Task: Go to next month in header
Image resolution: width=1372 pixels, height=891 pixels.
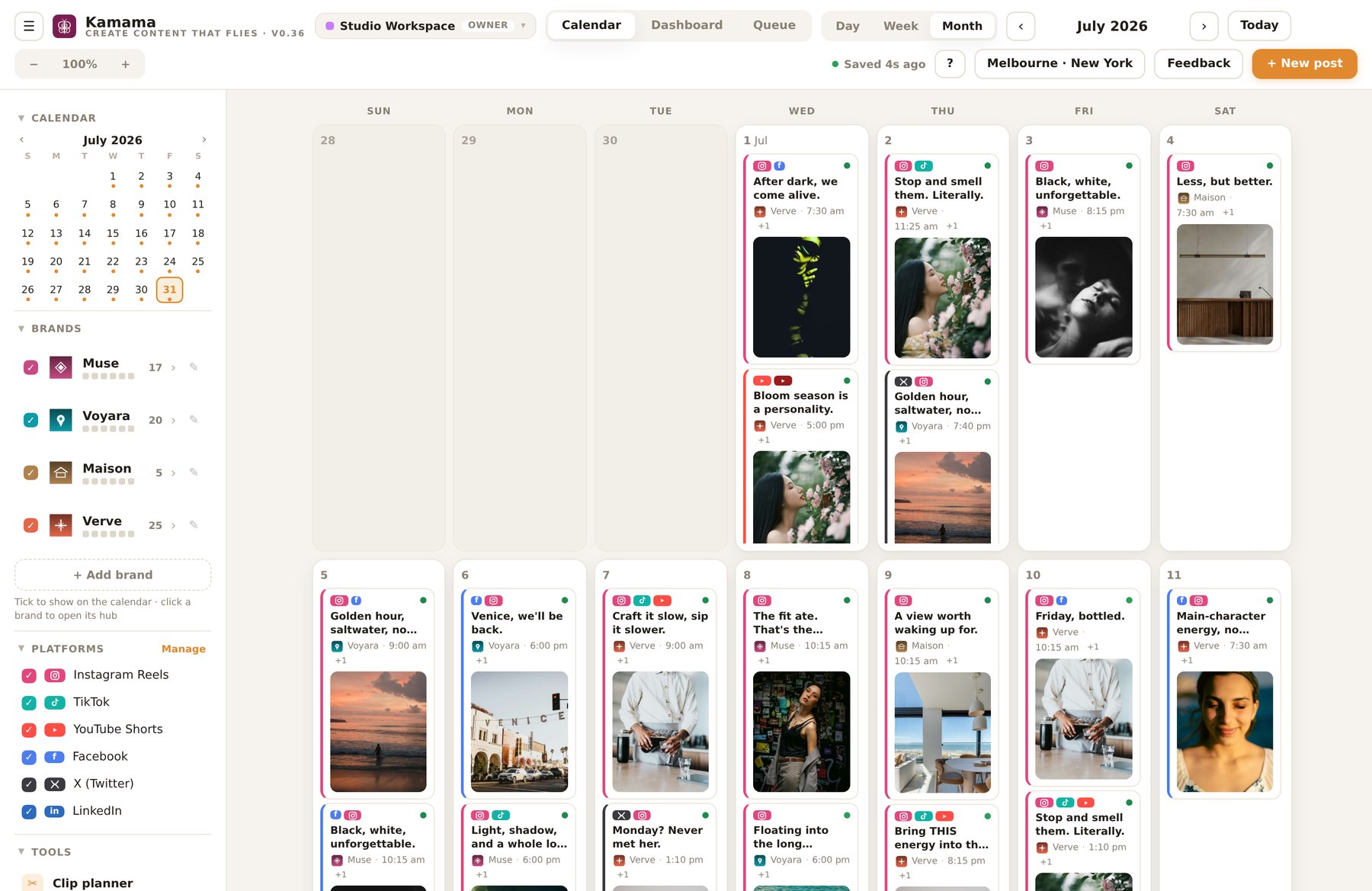Action: [x=1204, y=26]
